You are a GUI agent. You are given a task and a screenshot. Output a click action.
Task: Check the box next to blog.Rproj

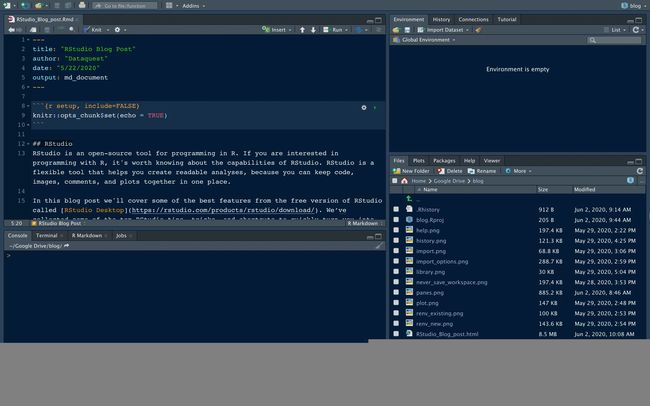pyautogui.click(x=396, y=220)
